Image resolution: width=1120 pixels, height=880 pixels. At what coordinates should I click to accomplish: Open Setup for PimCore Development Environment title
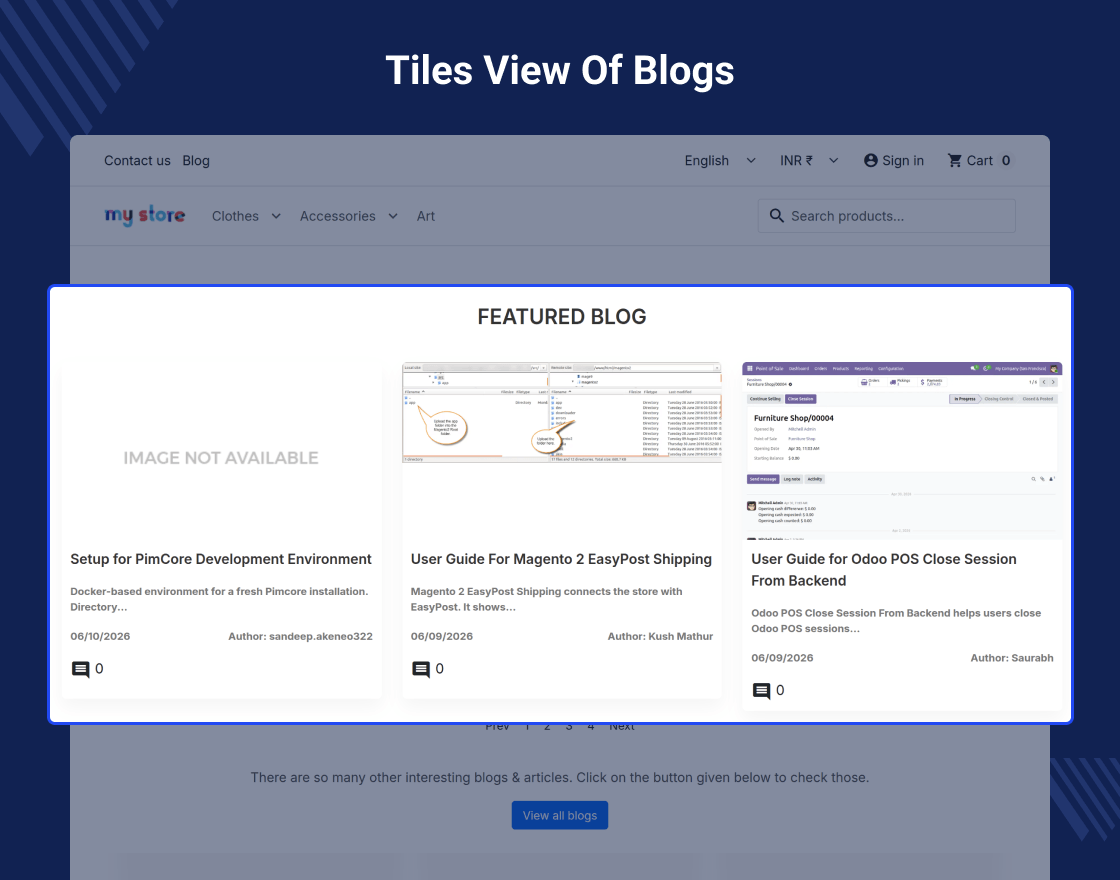221,559
